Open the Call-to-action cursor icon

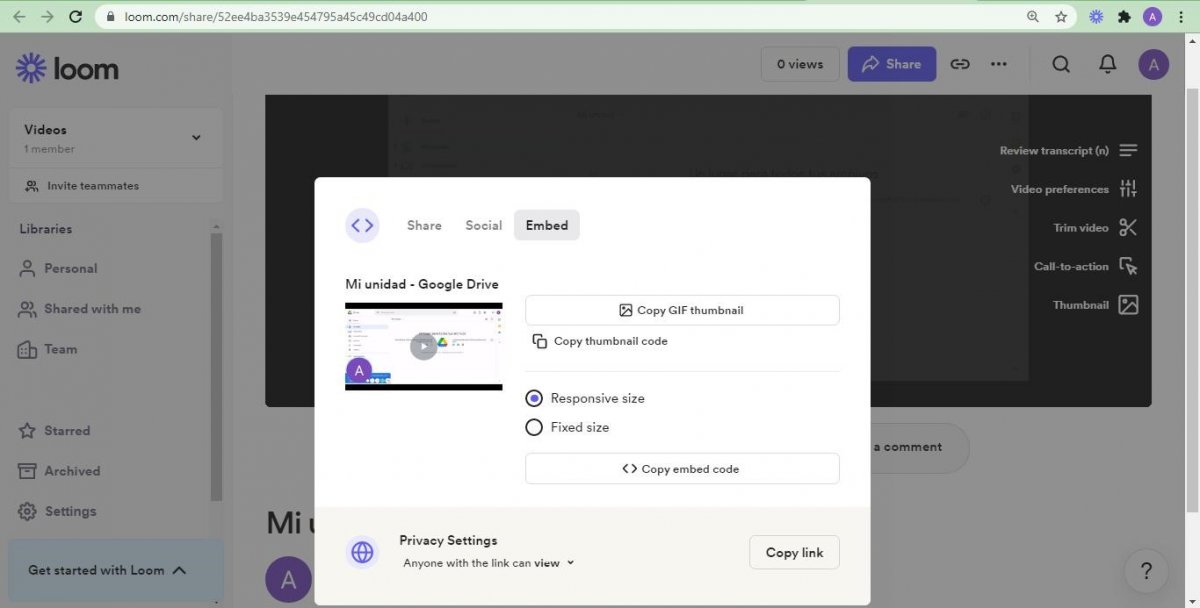pos(1128,266)
